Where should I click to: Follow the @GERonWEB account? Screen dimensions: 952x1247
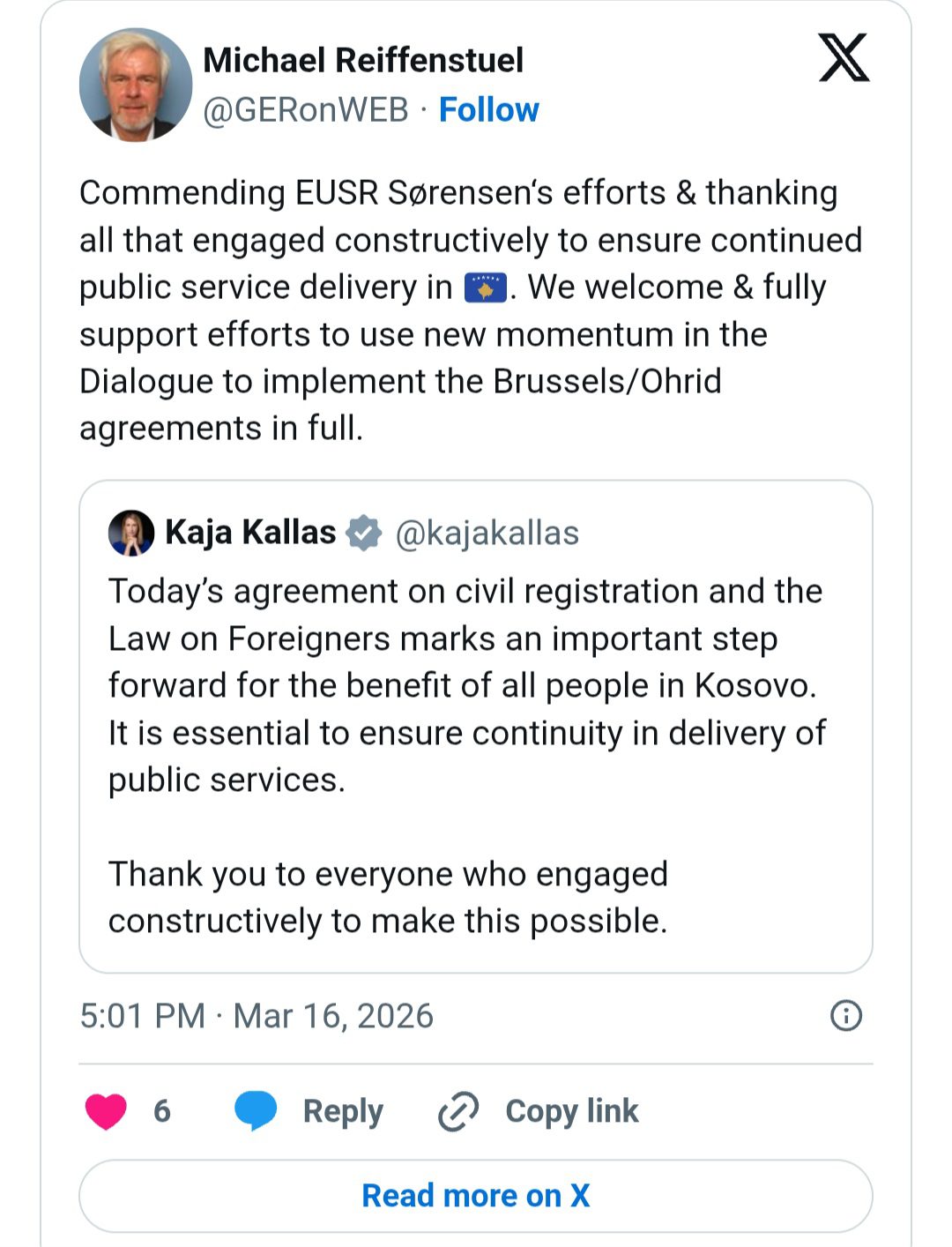[488, 110]
